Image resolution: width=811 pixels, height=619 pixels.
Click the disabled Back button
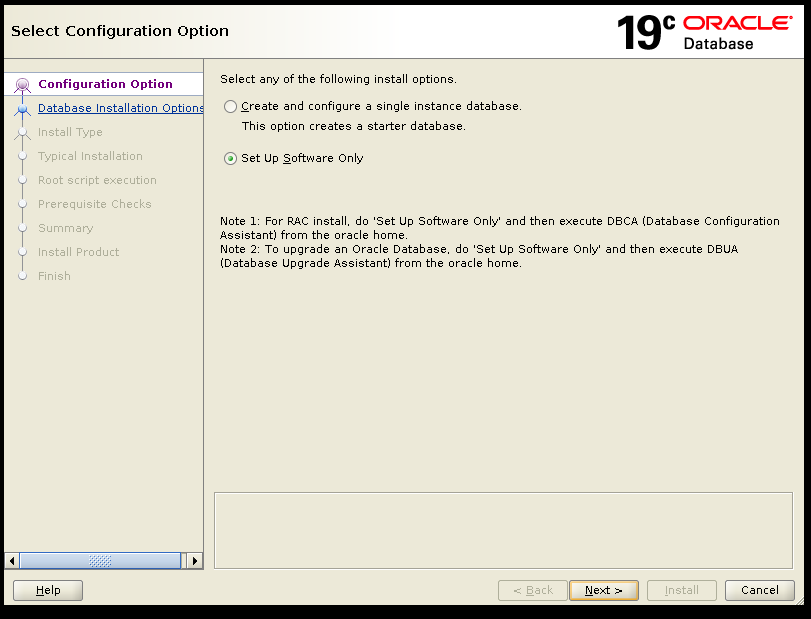pyautogui.click(x=533, y=590)
